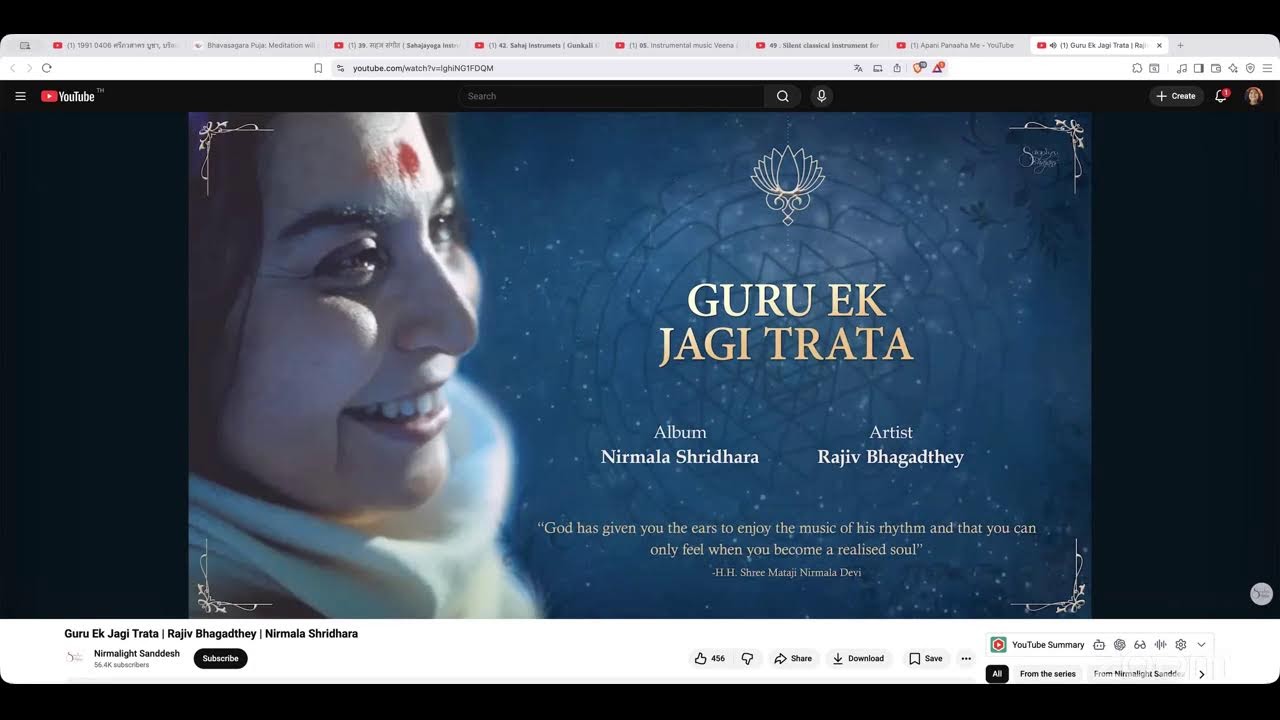The image size is (1280, 720).
Task: Toggle the browser sidebar panel
Action: click(x=1199, y=68)
